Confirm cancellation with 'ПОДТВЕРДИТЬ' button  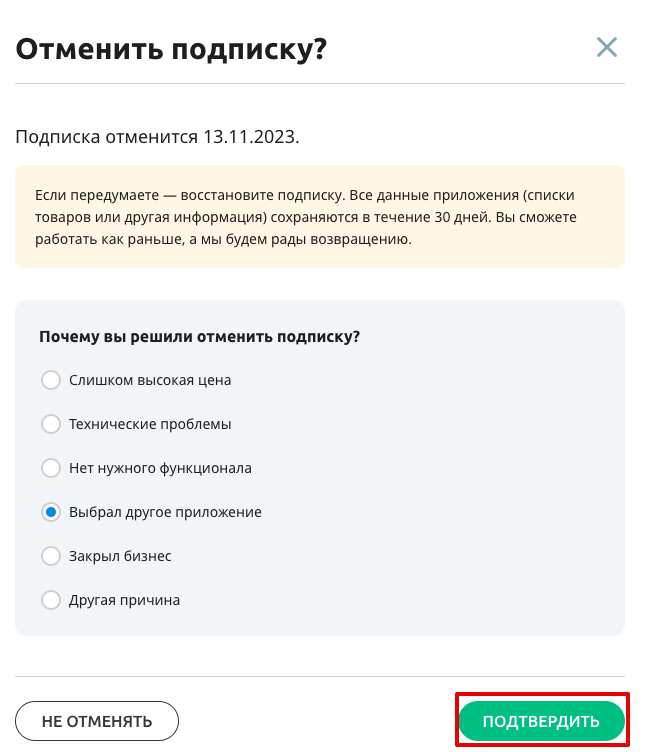[x=542, y=721]
